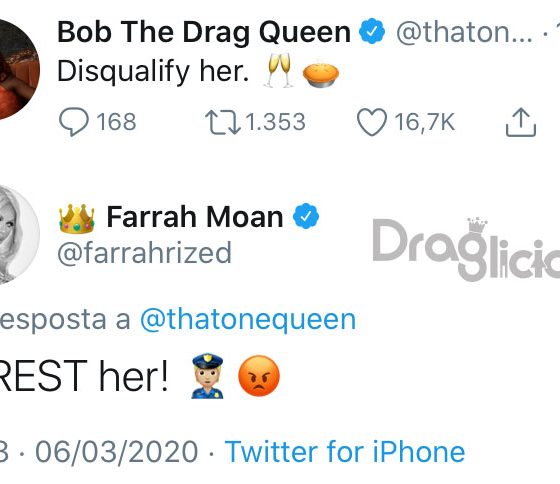Screen dimensions: 560x484
Task: Click the crown emoji beside Farrah Moan
Action: [x=77, y=218]
